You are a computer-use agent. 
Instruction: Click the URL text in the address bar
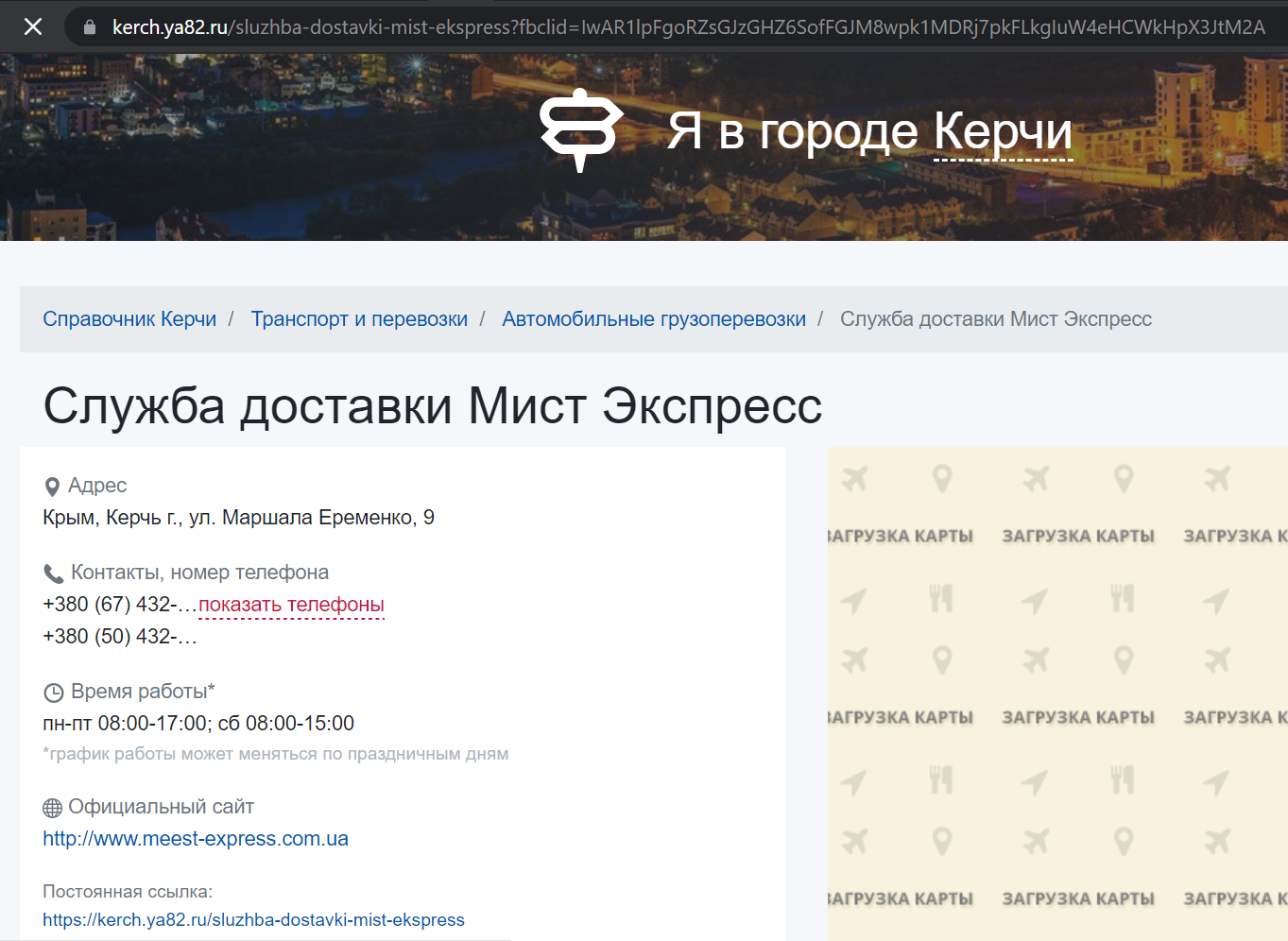coord(688,27)
